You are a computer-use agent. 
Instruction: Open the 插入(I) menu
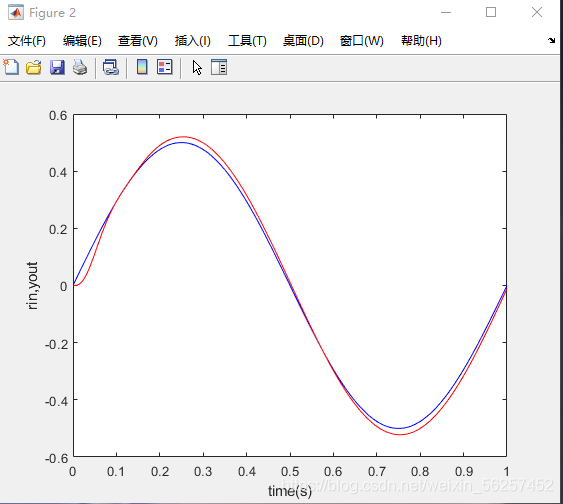[193, 41]
